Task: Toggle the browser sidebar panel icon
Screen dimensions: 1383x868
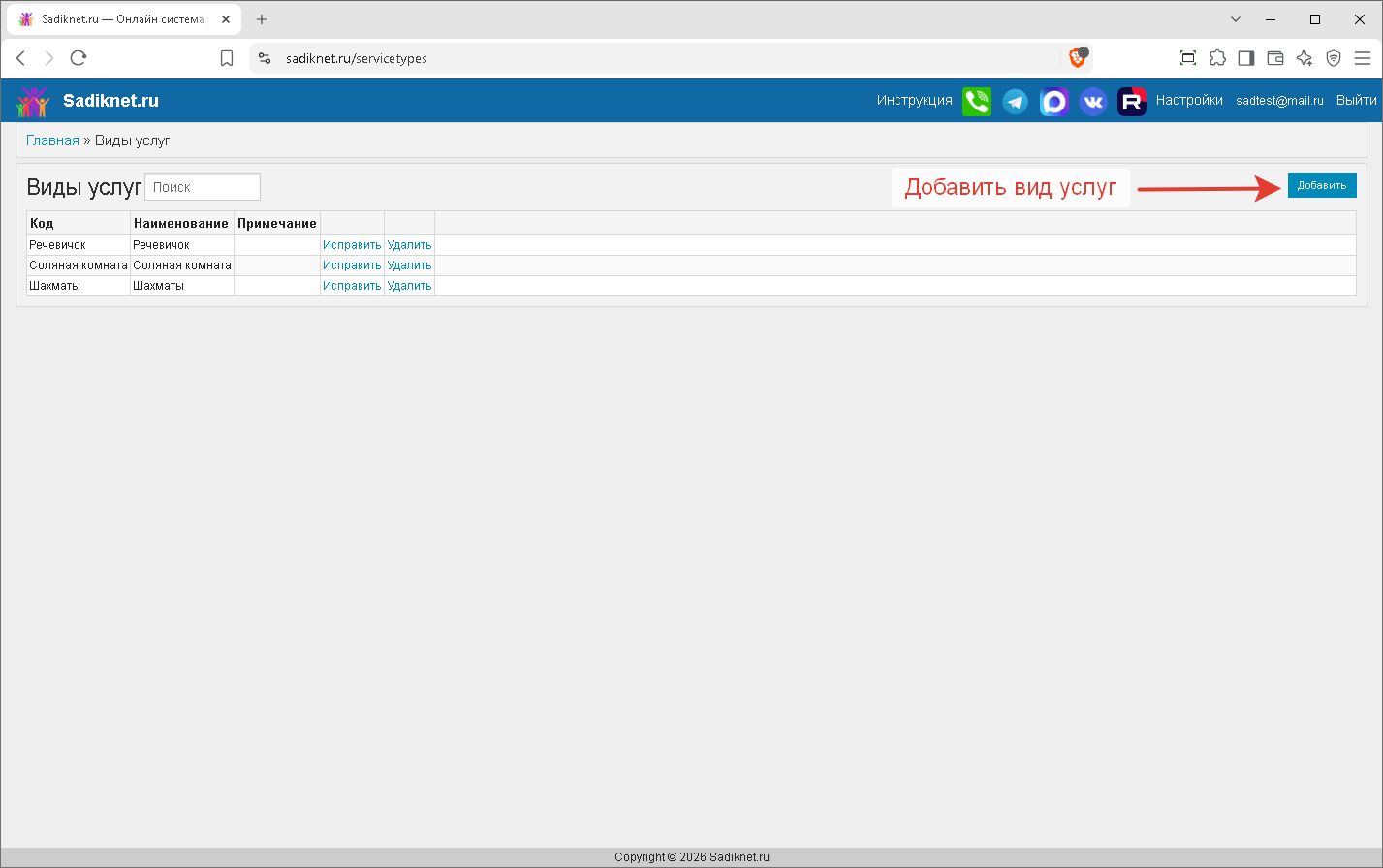Action: 1246,58
